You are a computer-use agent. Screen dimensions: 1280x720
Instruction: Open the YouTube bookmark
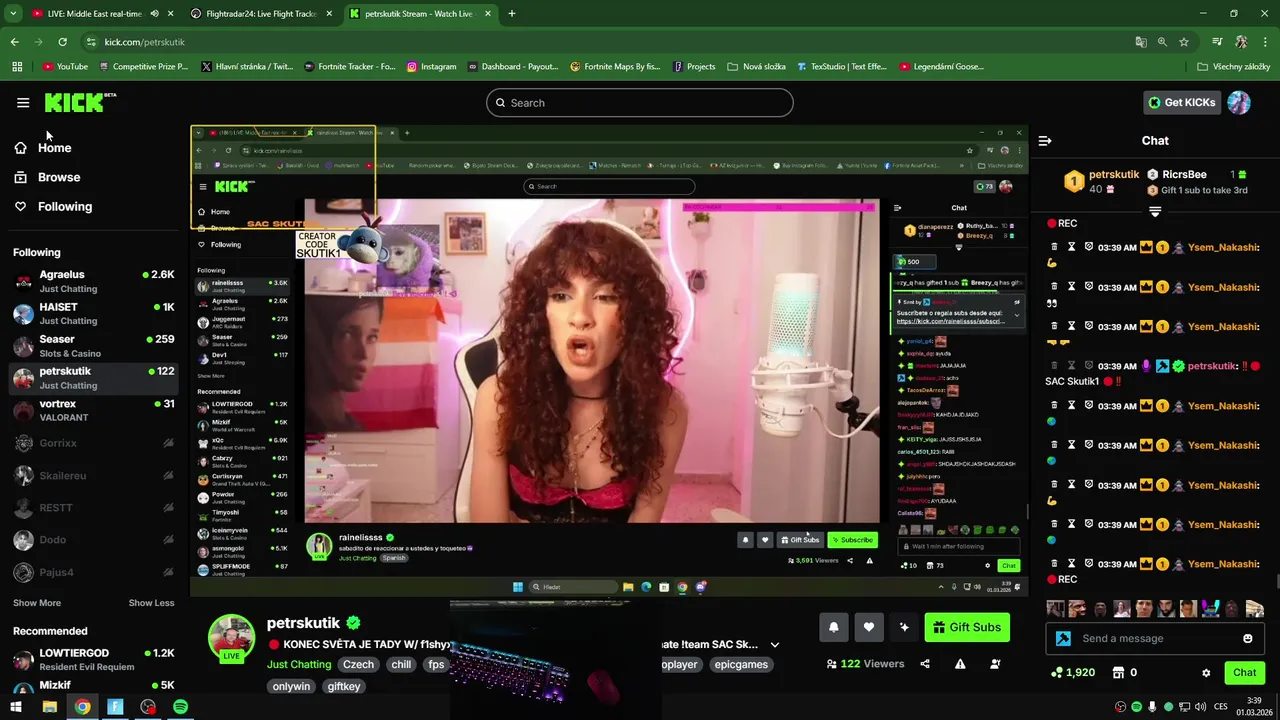pyautogui.click(x=65, y=67)
